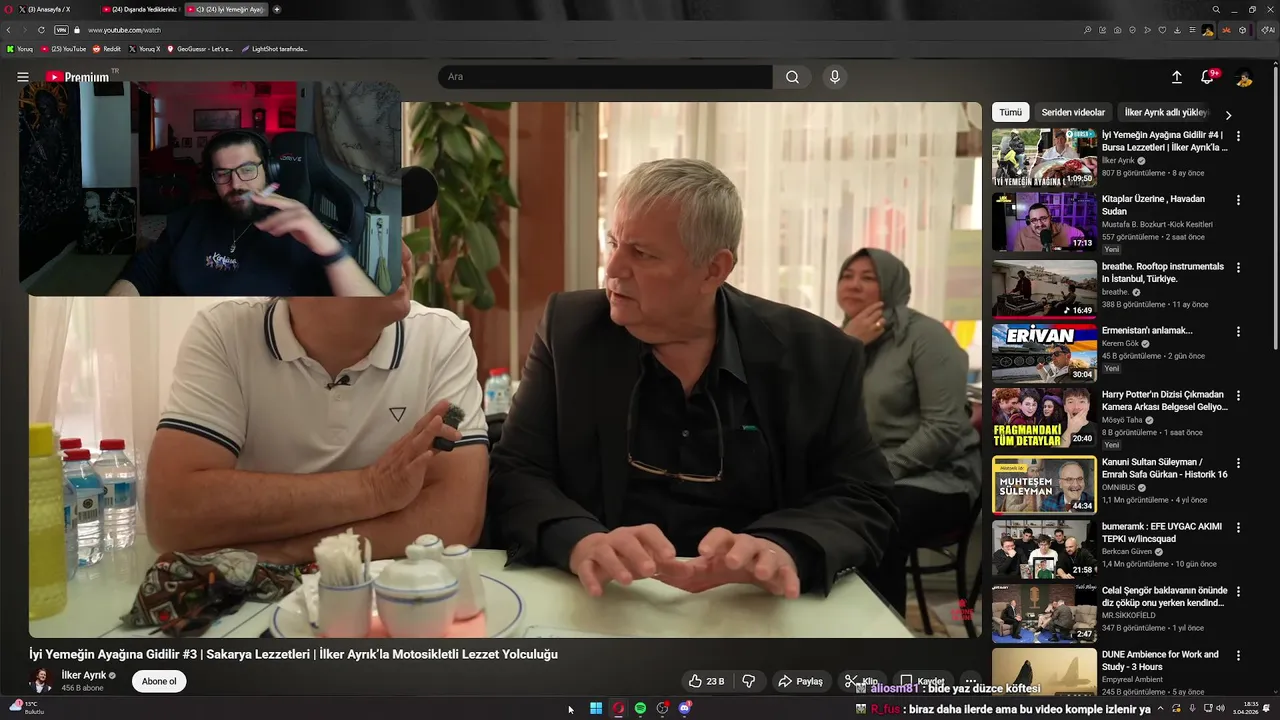Click the search magnifier button
1280x720 pixels.
tap(792, 77)
